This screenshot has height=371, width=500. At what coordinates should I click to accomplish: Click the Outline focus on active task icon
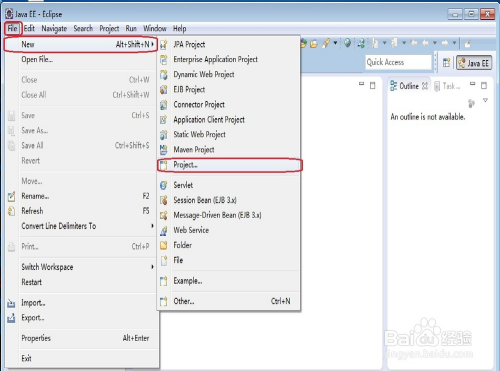[471, 103]
